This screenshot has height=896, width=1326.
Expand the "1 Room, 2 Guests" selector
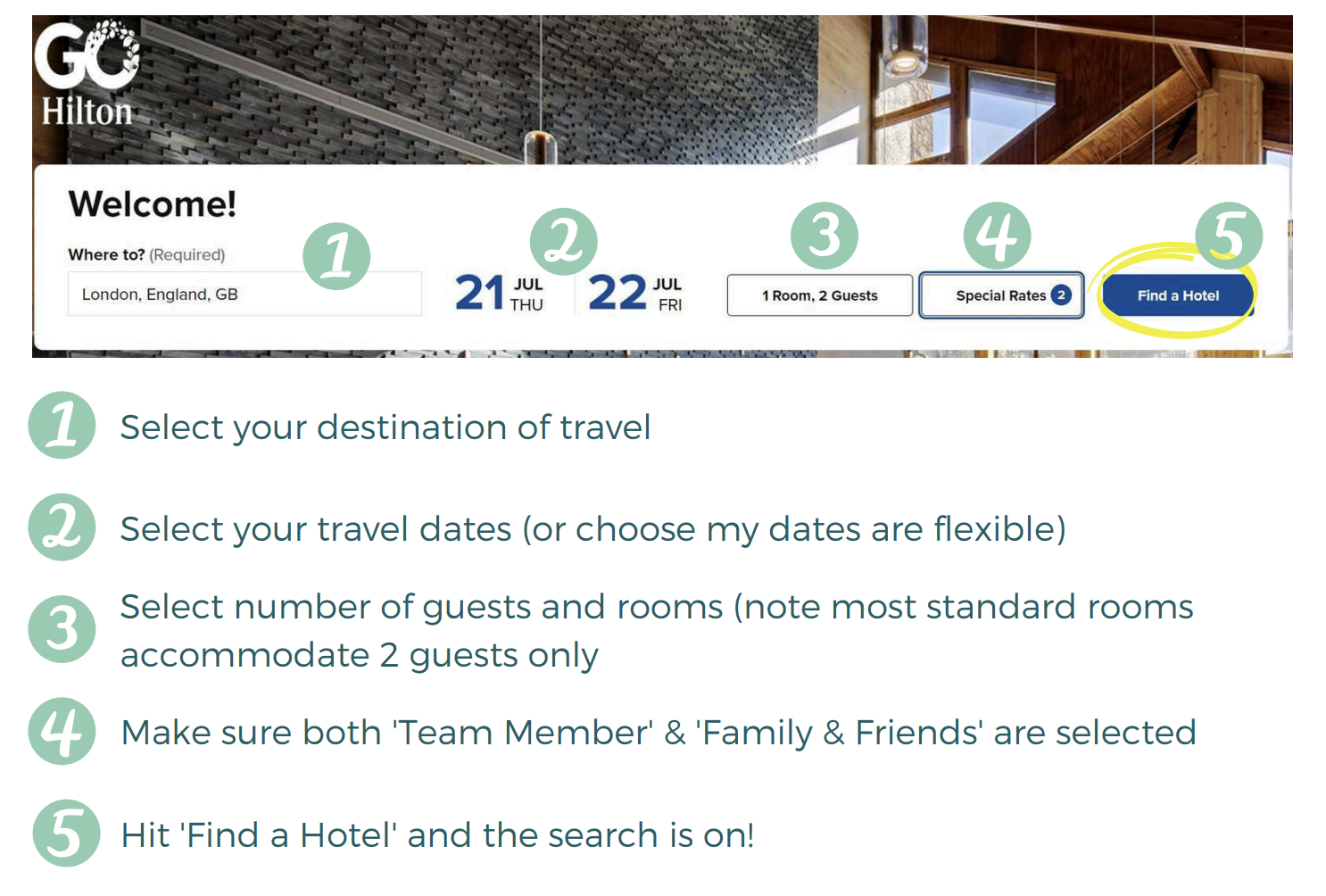pos(819,295)
